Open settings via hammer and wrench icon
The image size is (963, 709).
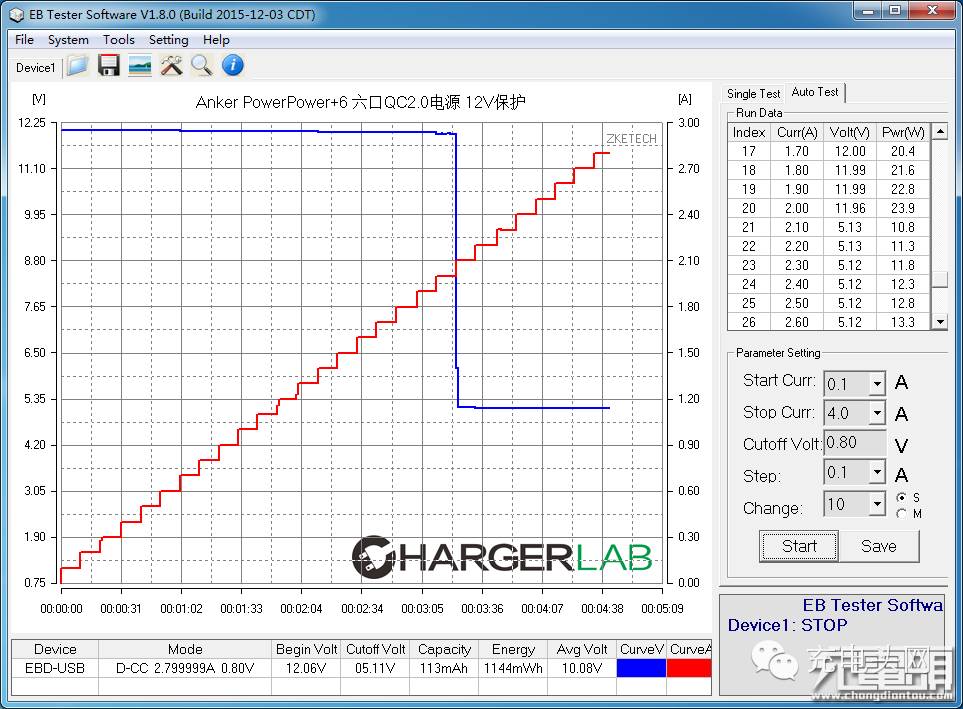pos(171,66)
